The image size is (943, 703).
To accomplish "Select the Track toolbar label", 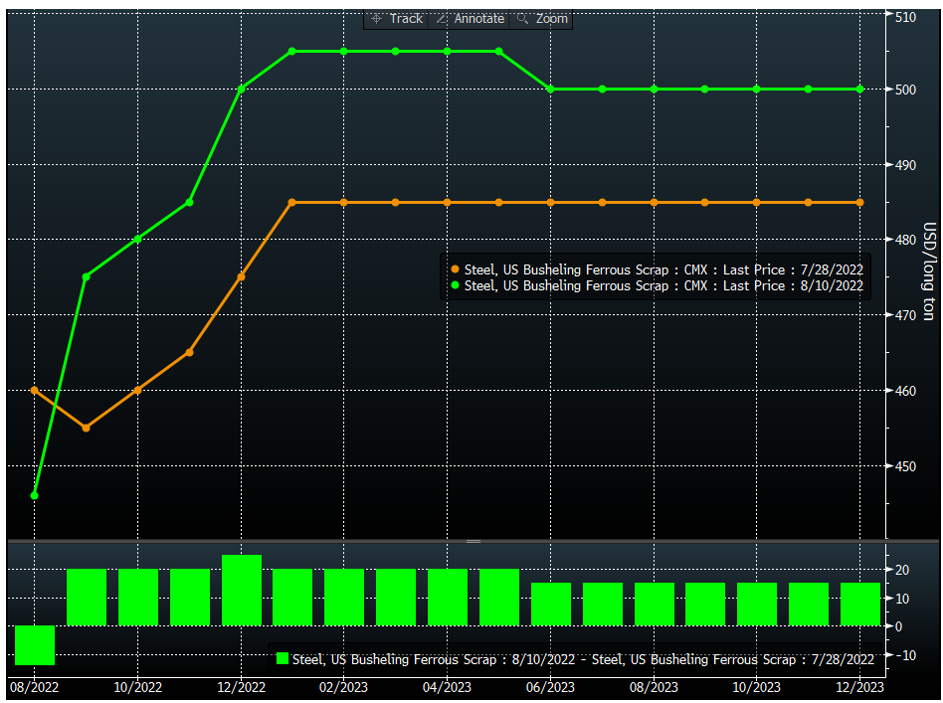I will [x=406, y=19].
